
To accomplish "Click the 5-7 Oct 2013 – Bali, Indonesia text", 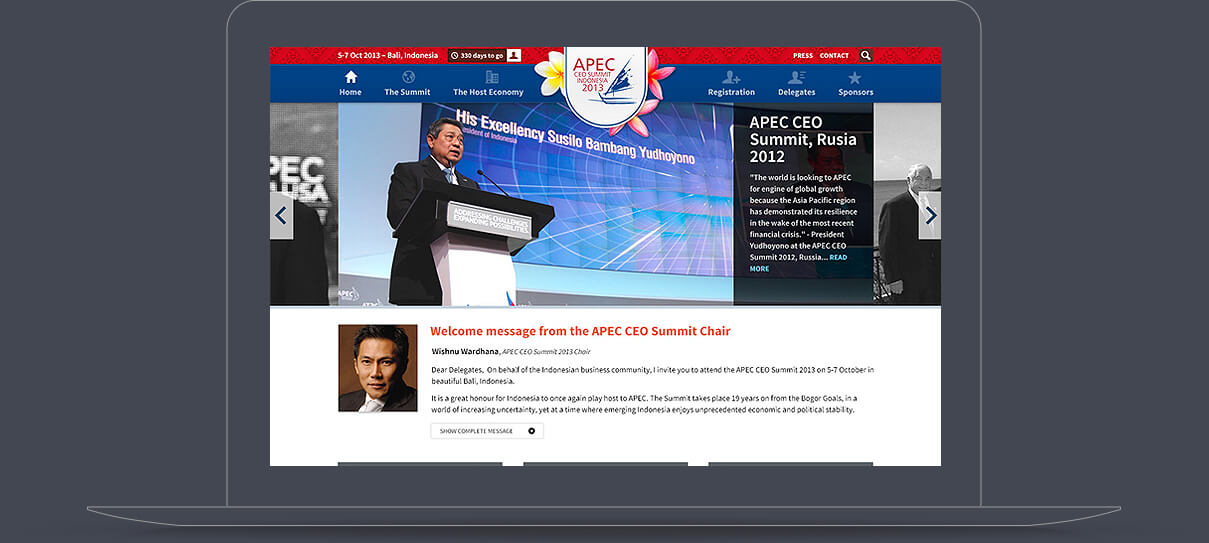I will pos(388,55).
